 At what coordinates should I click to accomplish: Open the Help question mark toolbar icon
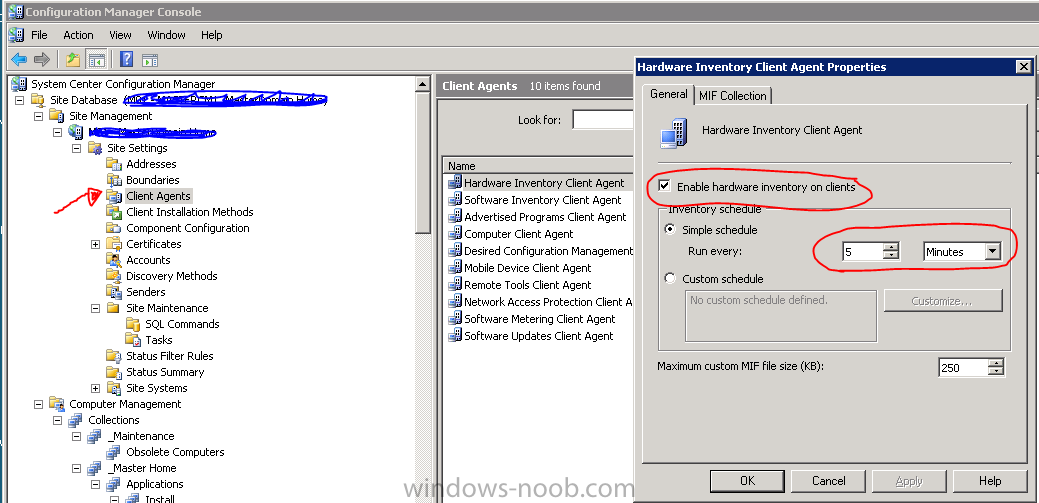(x=127, y=59)
